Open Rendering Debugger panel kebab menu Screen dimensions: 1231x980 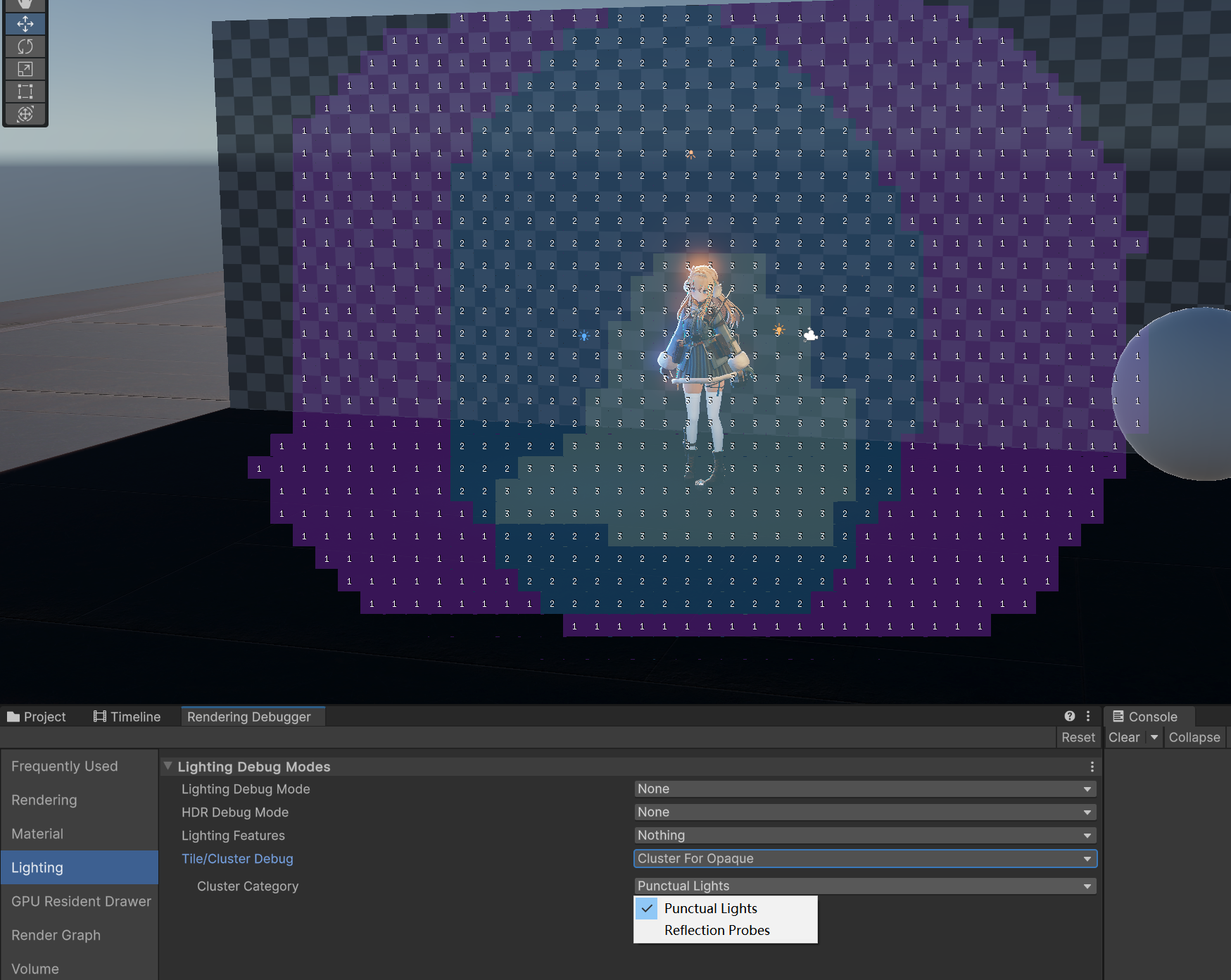[x=1088, y=716]
